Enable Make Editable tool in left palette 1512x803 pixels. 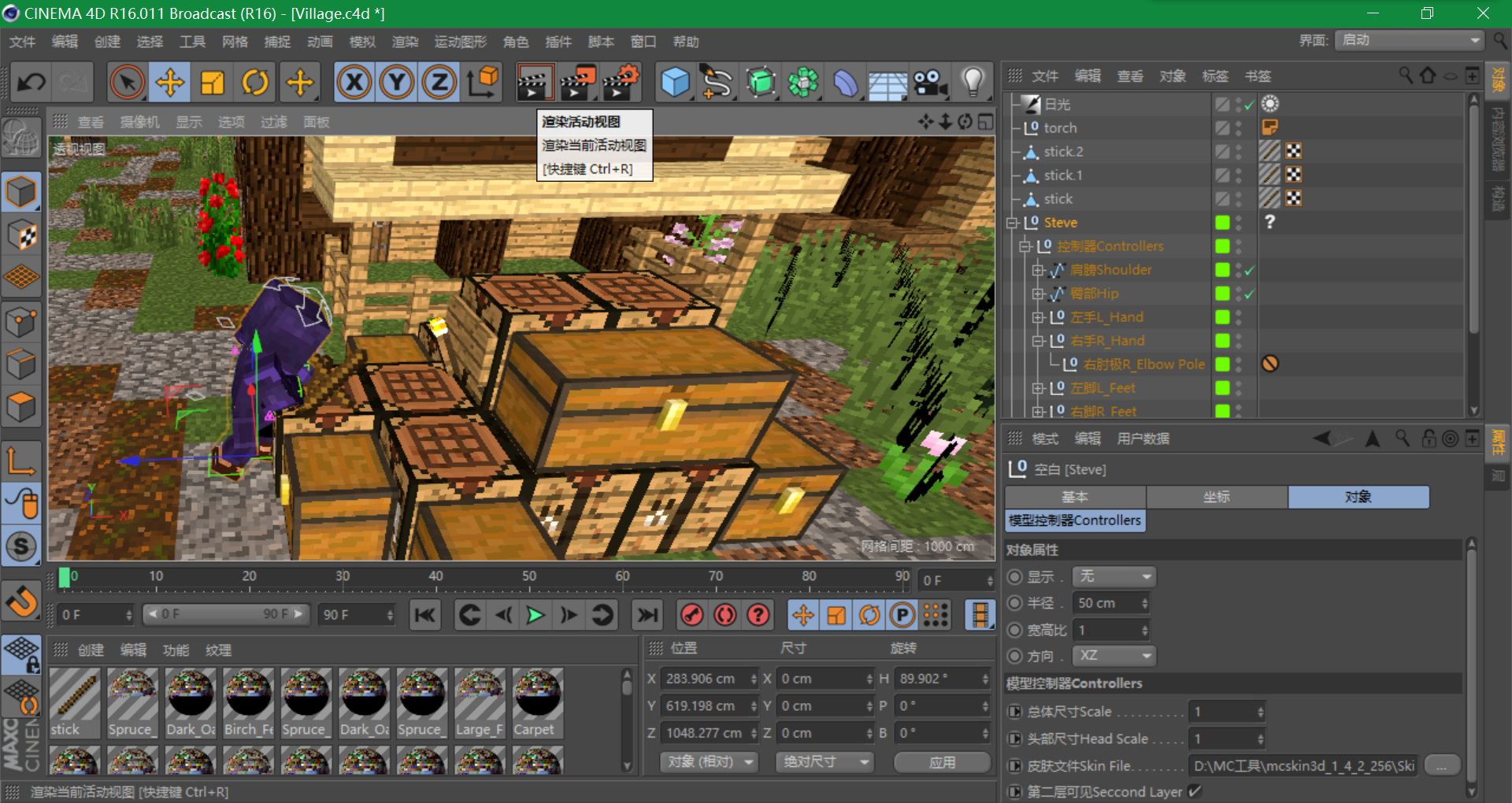21,139
